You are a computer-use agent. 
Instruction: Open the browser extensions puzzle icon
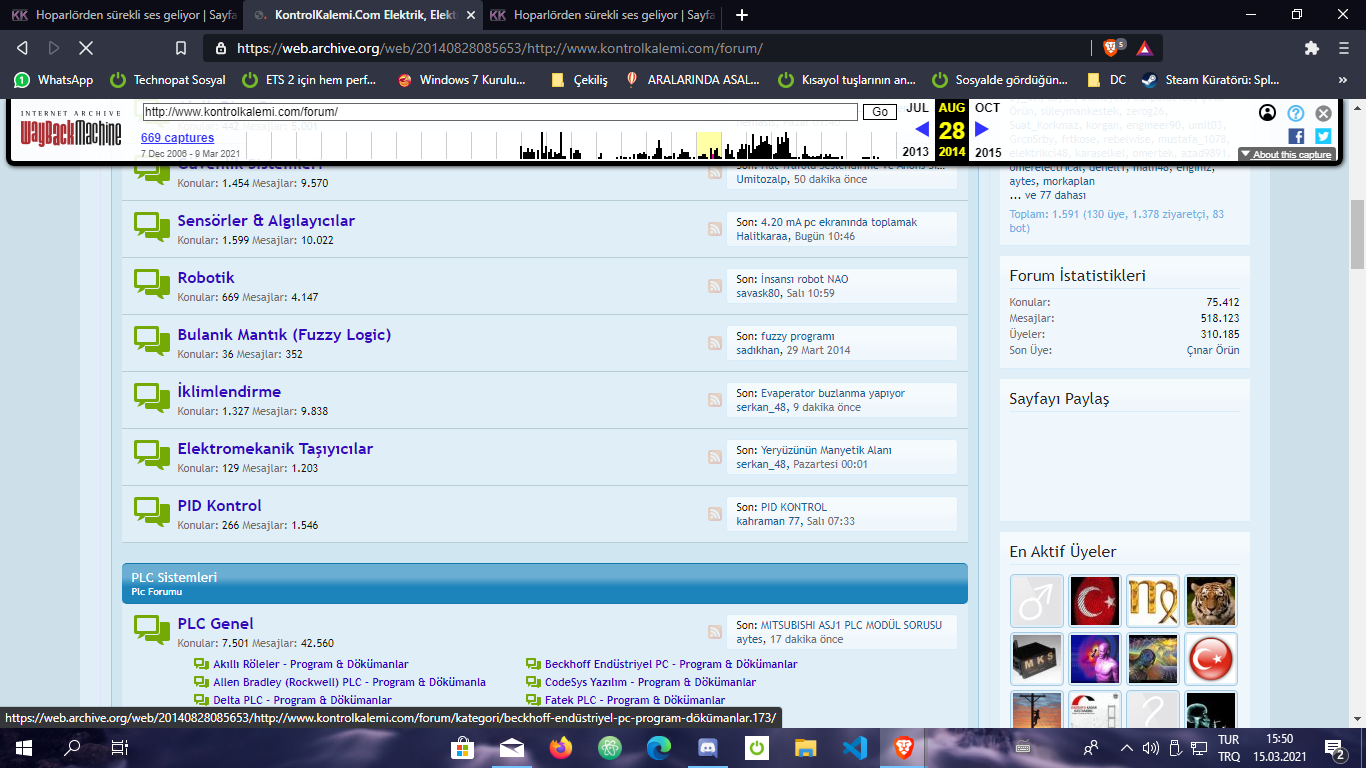pyautogui.click(x=1312, y=48)
